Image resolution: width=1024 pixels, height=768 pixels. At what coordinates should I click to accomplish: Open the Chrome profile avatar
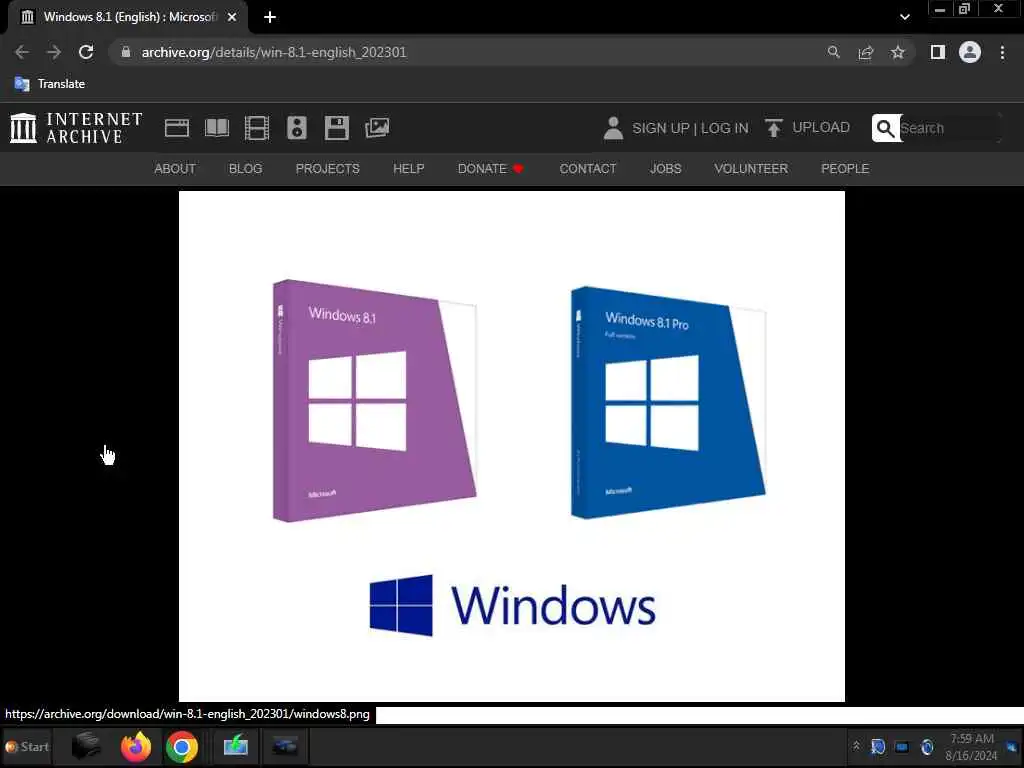pyautogui.click(x=970, y=52)
